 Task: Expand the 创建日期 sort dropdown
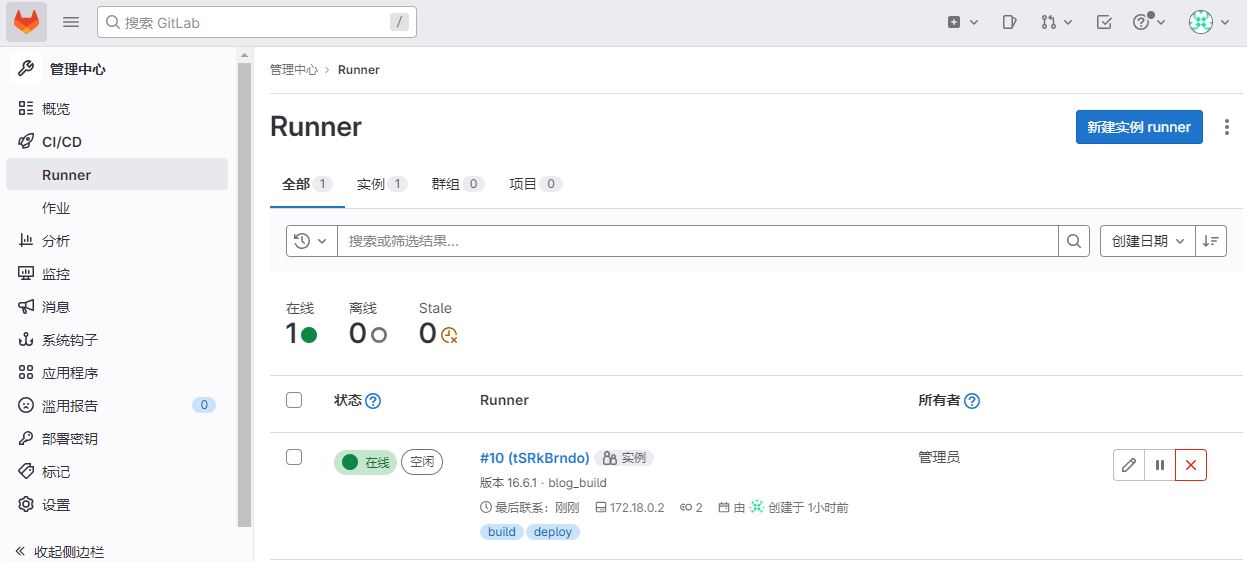coord(1147,241)
